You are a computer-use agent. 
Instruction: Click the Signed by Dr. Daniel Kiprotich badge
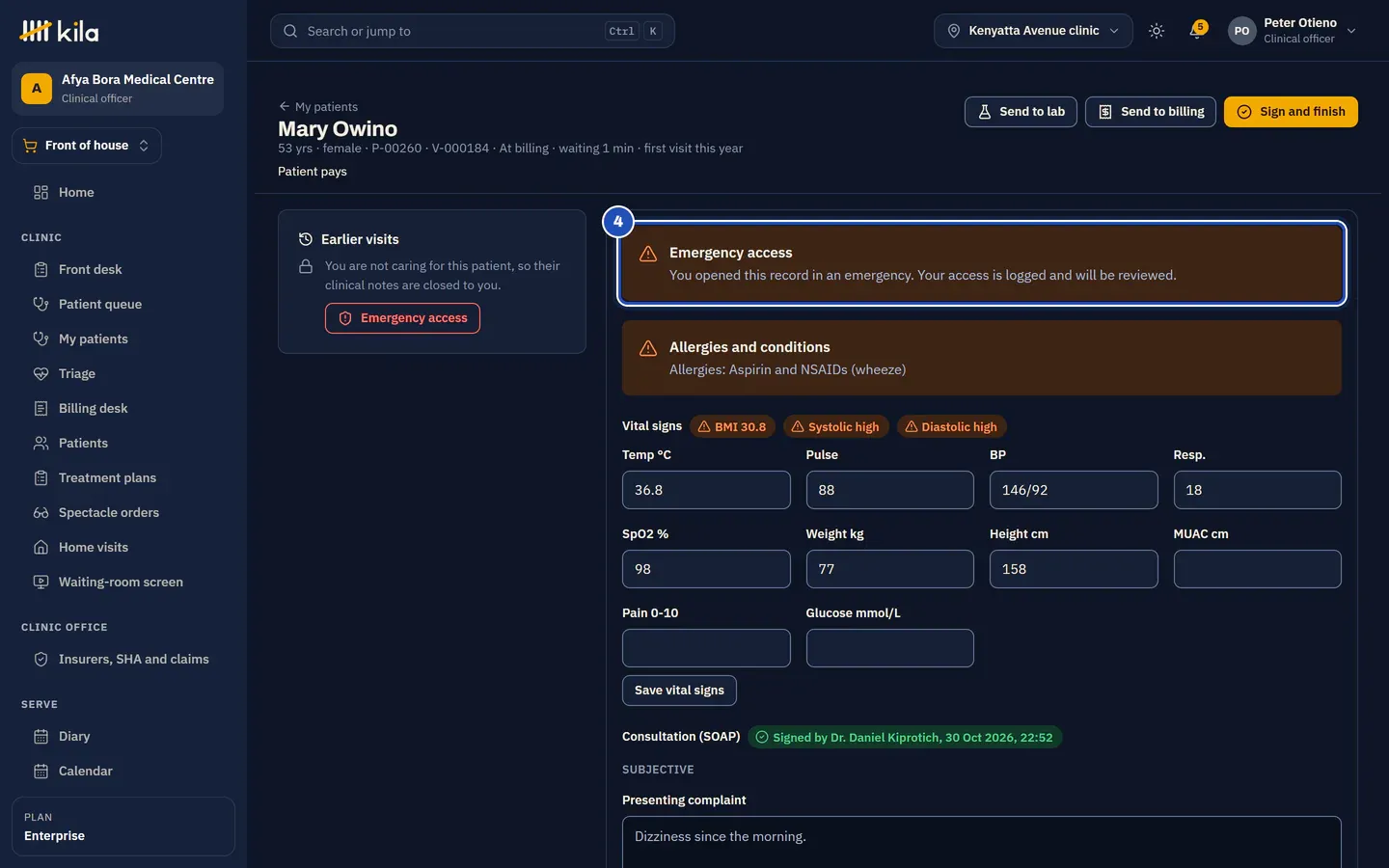905,737
